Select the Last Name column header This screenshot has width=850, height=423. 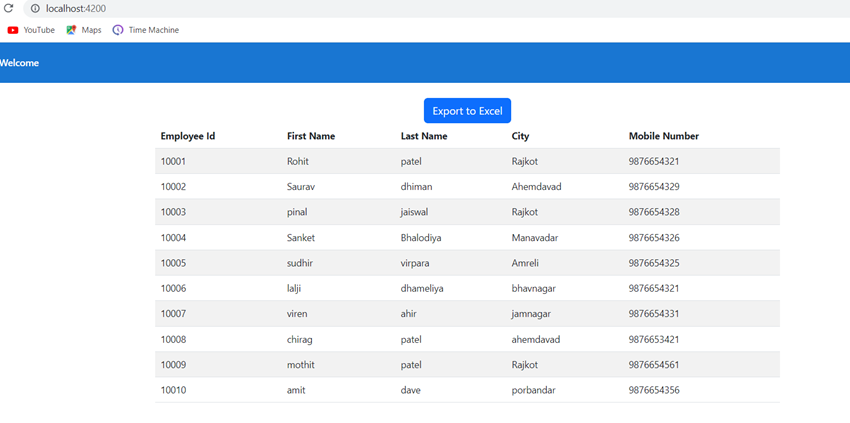(x=424, y=136)
